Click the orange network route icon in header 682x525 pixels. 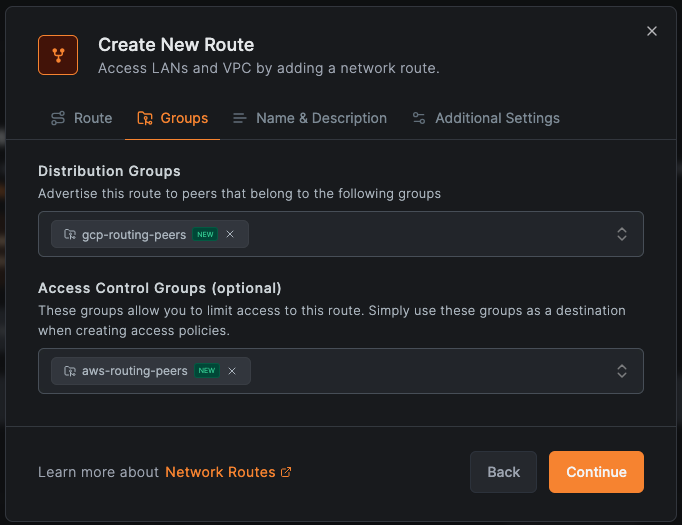tap(58, 55)
